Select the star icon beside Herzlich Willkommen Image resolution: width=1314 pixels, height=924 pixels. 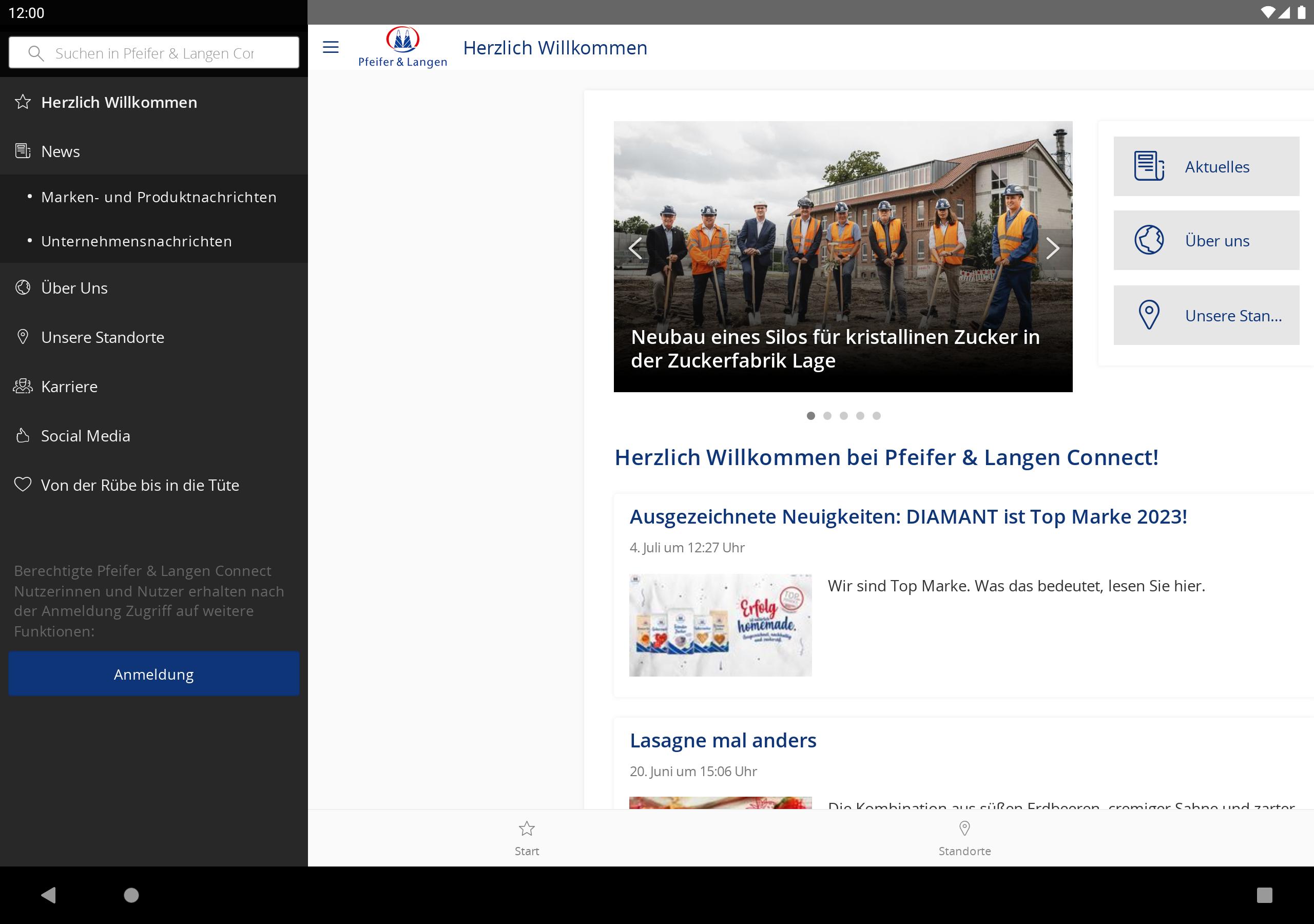tap(23, 102)
